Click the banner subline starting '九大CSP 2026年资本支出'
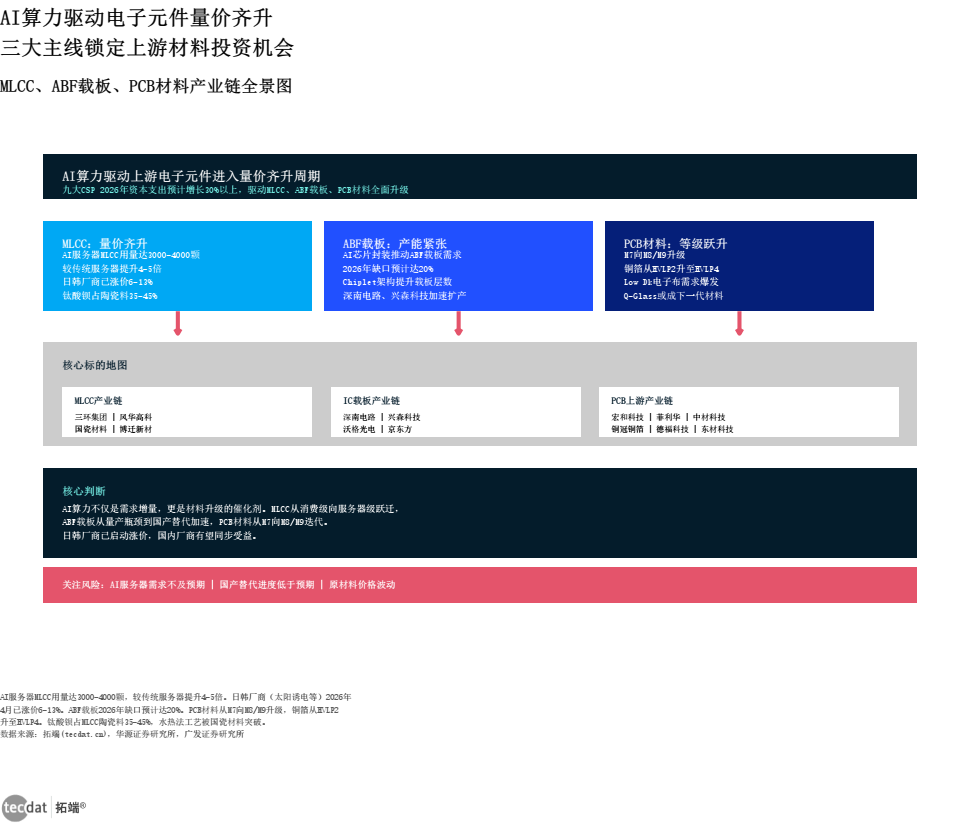This screenshot has width=961, height=824. coord(235,190)
